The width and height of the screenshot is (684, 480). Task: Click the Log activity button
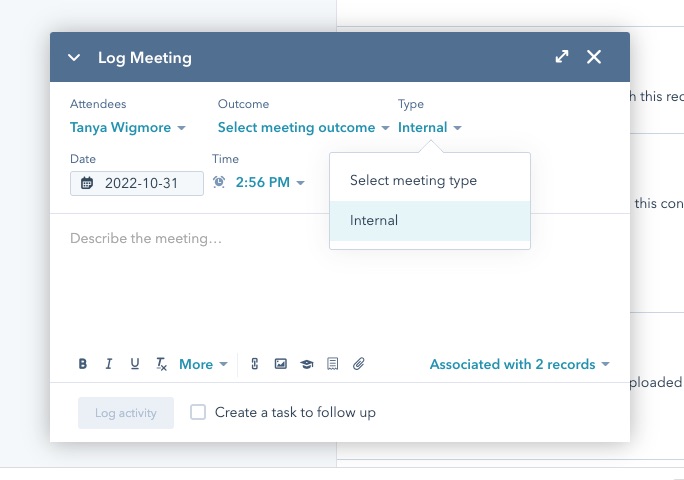pyautogui.click(x=126, y=413)
